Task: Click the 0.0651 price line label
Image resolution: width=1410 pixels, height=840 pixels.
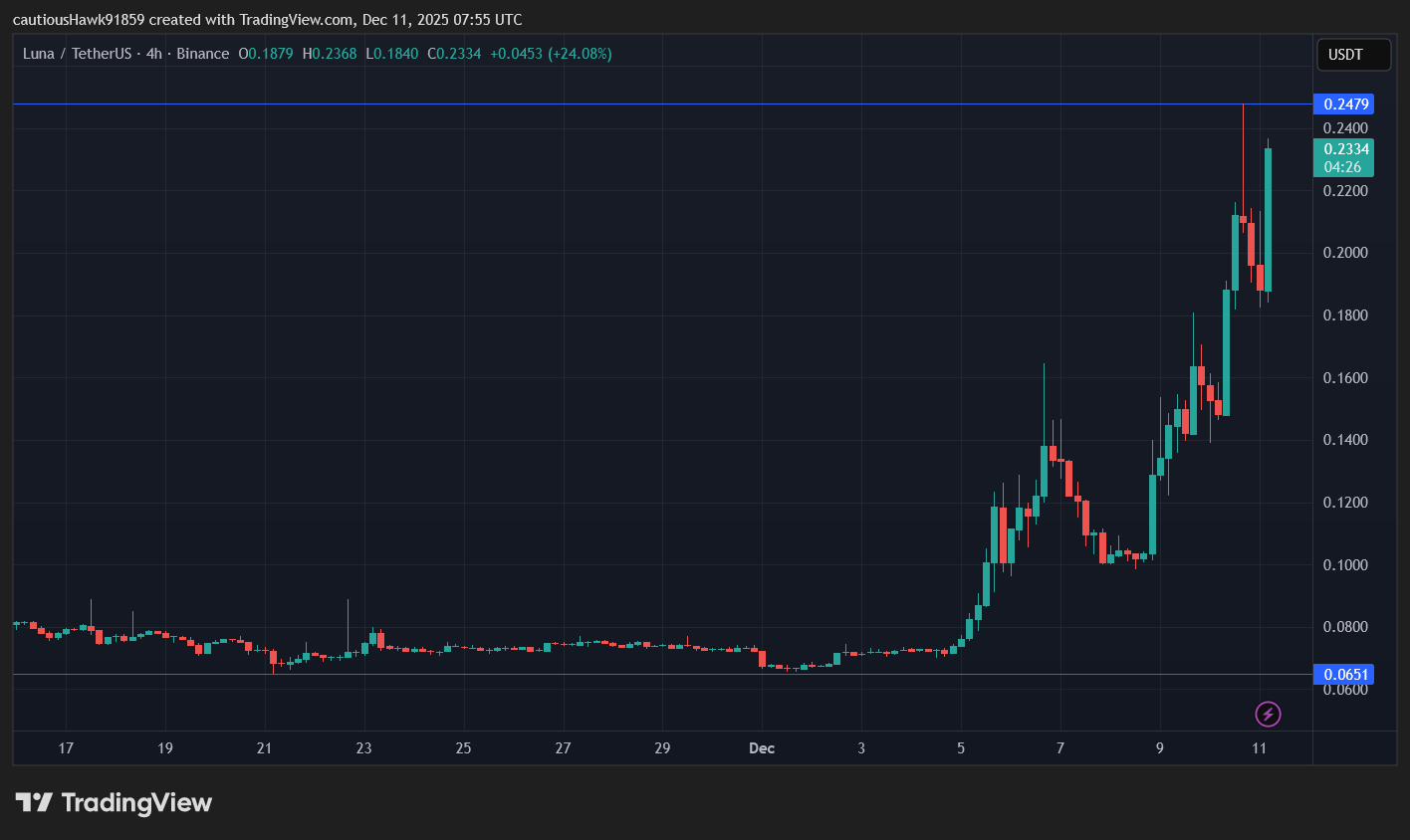Action: 1344,675
